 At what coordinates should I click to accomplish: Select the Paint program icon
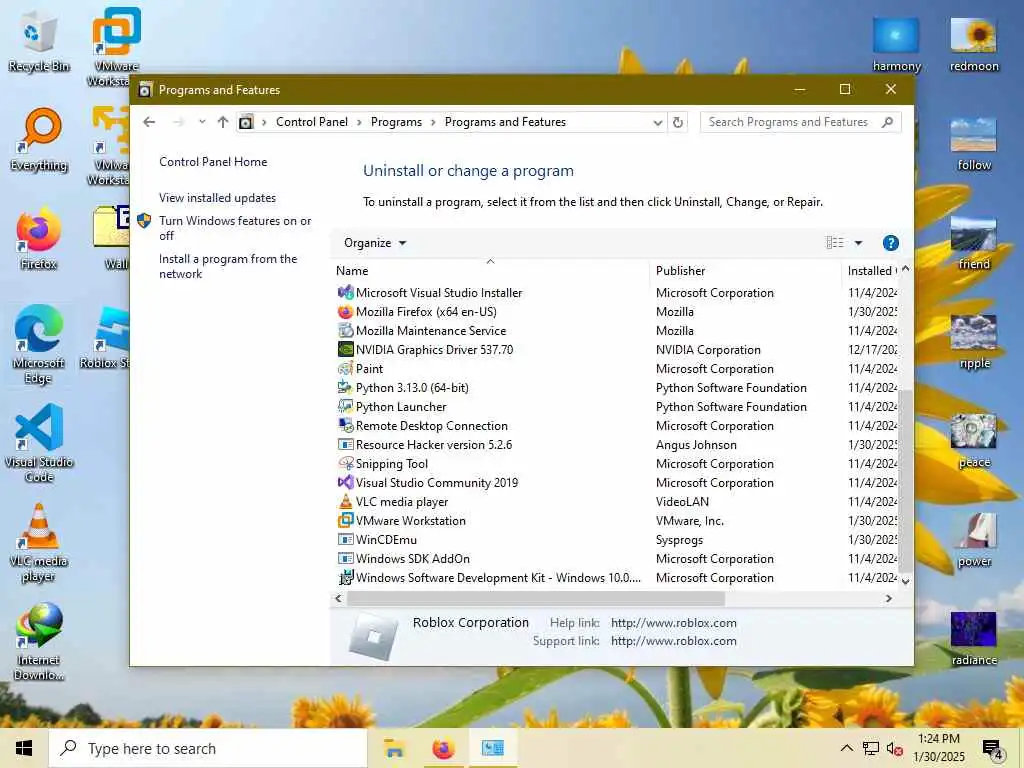coord(345,368)
